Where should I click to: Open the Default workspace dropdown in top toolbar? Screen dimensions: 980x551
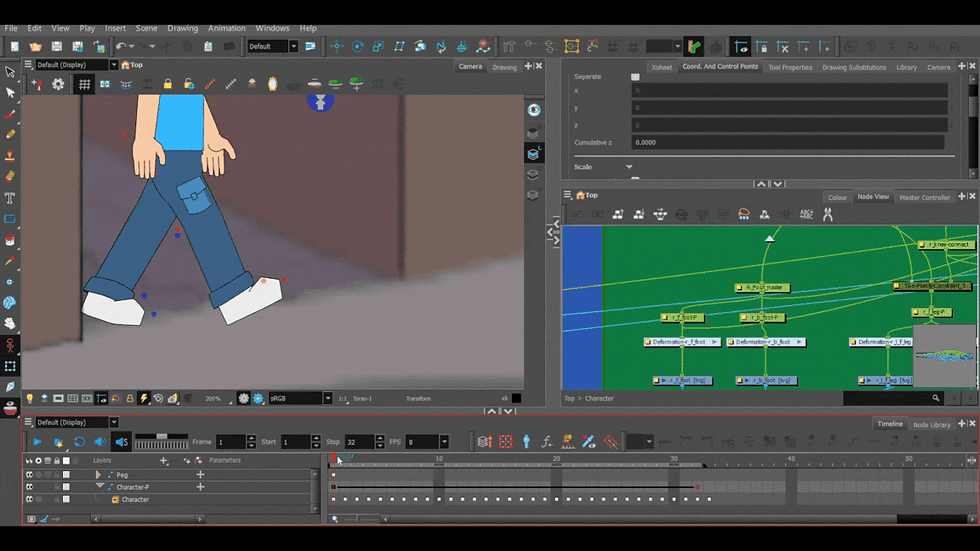click(x=293, y=46)
